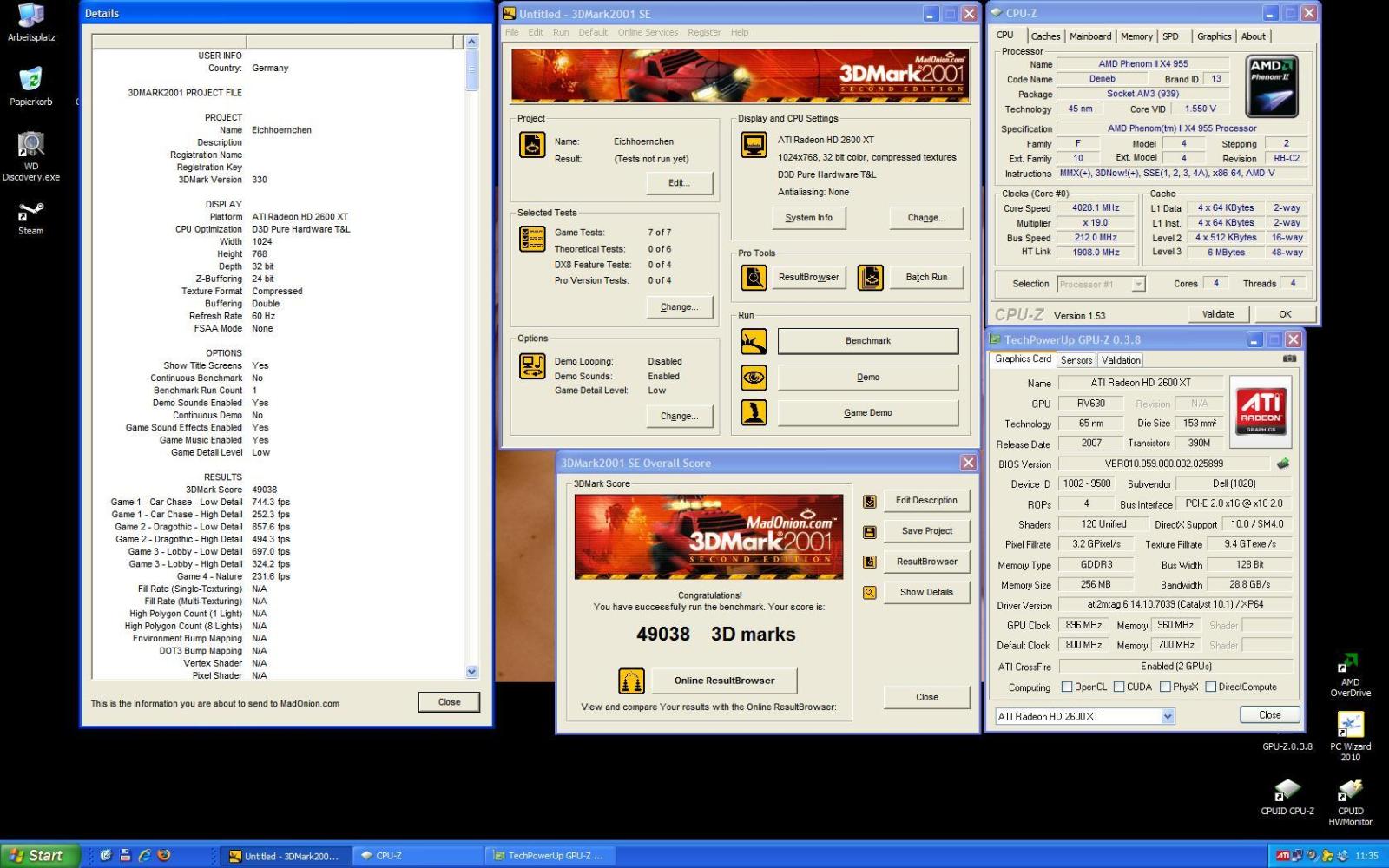Image resolution: width=1389 pixels, height=868 pixels.
Task: Switch to the Caches tab in CPU-Z
Action: click(1045, 36)
